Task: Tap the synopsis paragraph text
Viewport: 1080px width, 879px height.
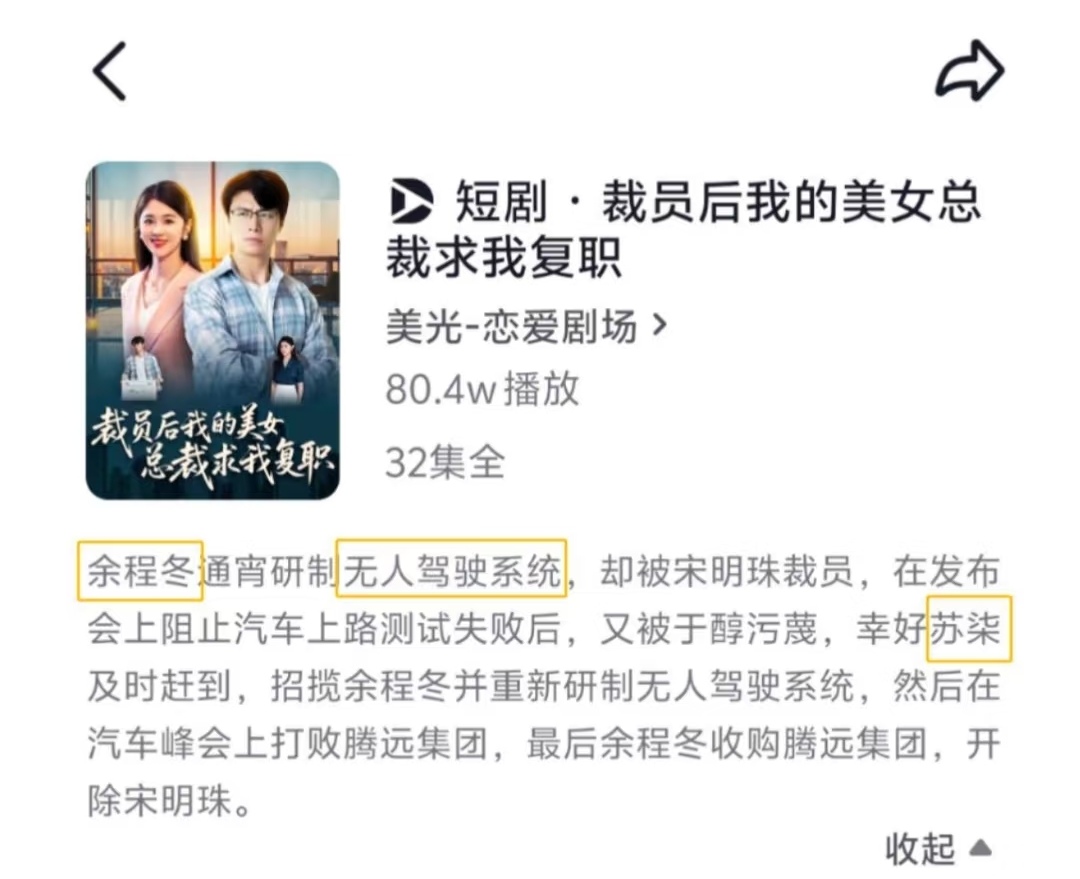Action: 543,685
